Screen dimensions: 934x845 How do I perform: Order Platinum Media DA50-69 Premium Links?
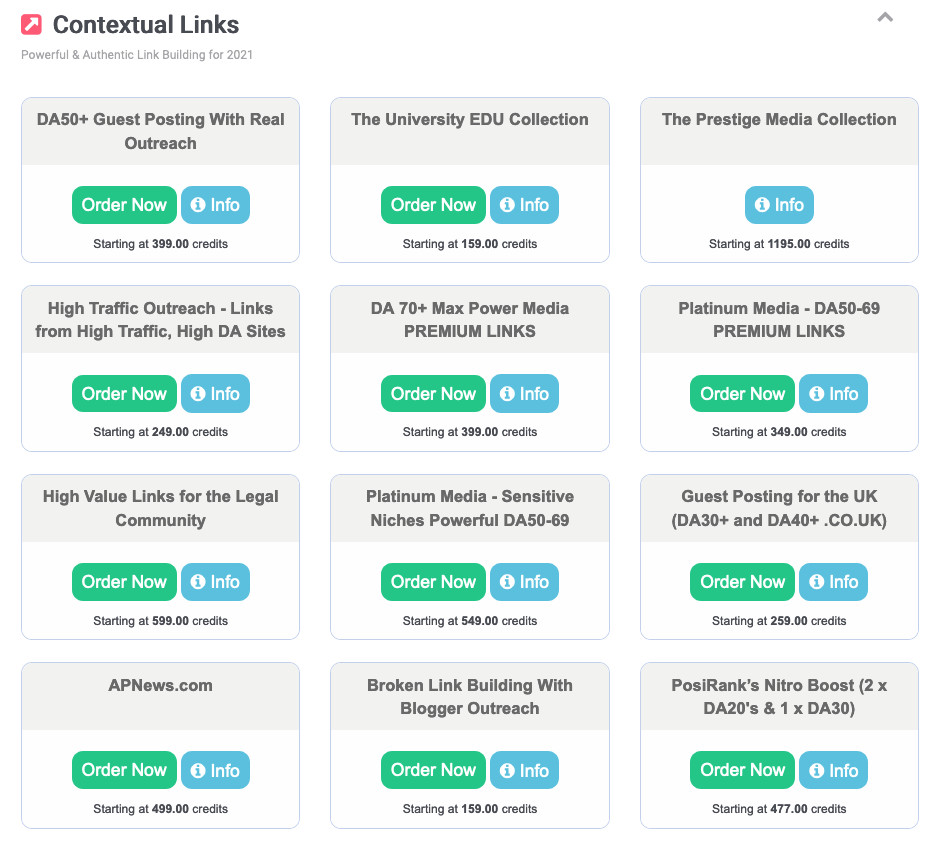tap(742, 394)
